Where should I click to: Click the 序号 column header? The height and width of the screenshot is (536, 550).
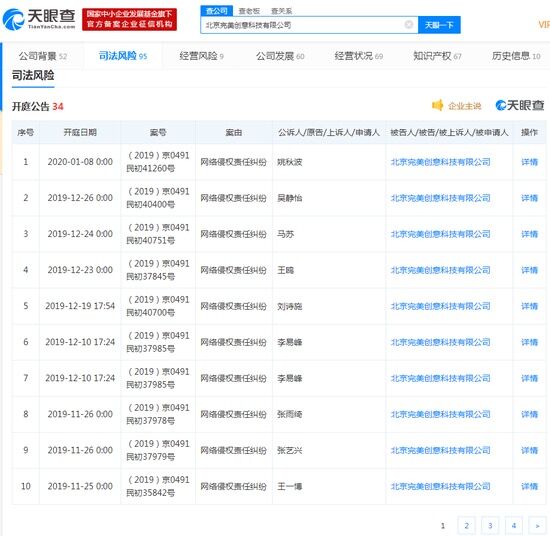click(x=26, y=132)
